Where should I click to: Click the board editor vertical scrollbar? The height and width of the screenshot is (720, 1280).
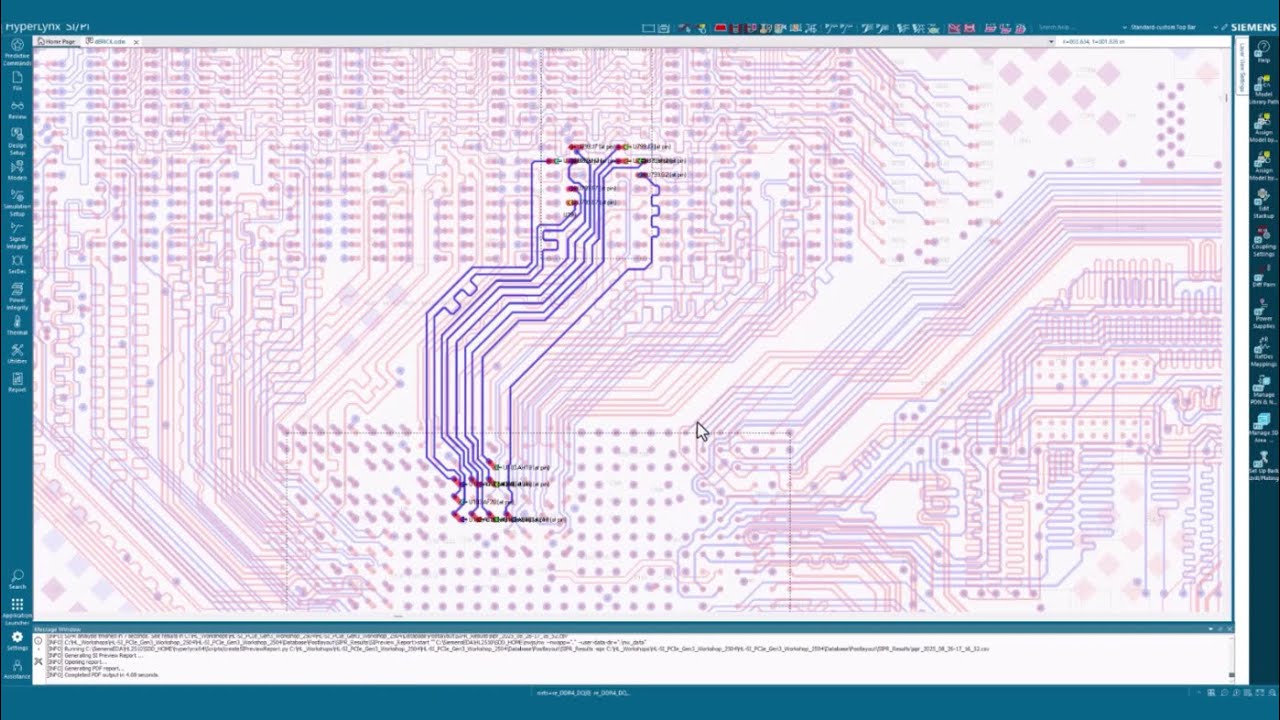click(1227, 330)
